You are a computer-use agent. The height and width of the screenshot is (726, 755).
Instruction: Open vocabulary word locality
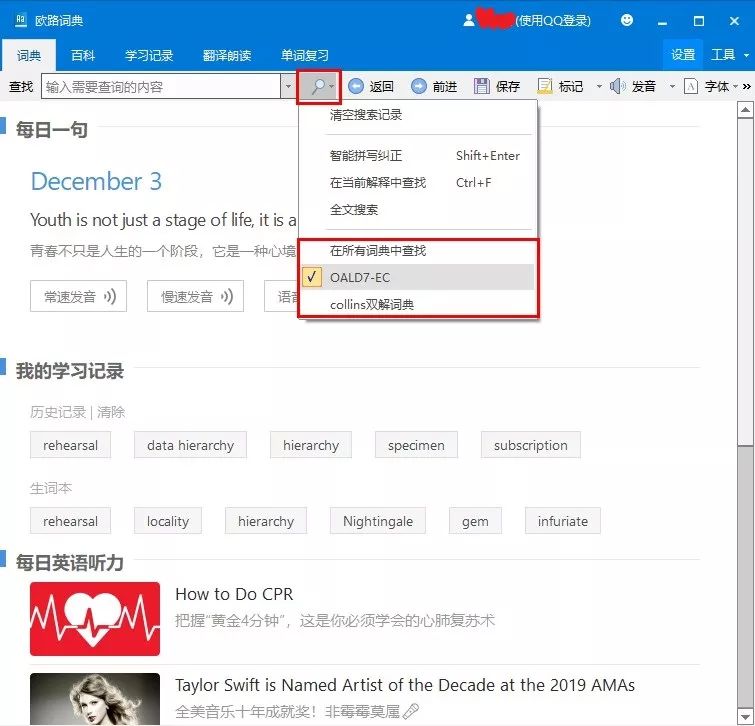click(x=168, y=521)
